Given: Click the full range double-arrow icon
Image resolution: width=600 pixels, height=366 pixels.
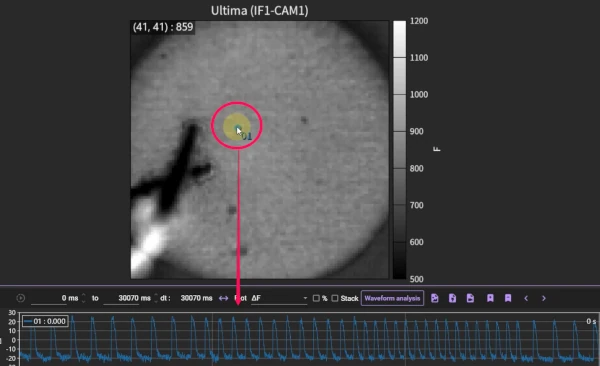Looking at the screenshot, I should tap(223, 298).
